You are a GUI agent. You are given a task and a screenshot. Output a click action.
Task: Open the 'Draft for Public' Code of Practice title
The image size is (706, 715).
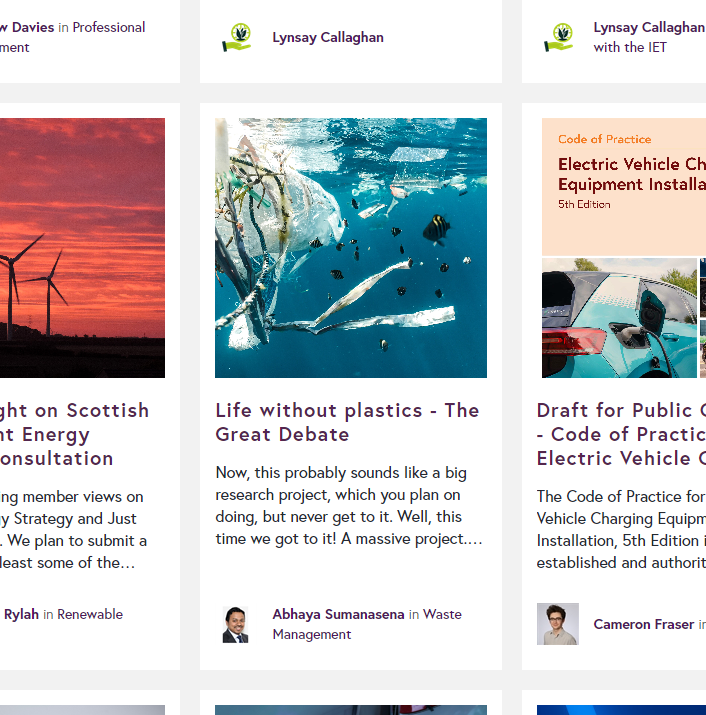pos(621,434)
